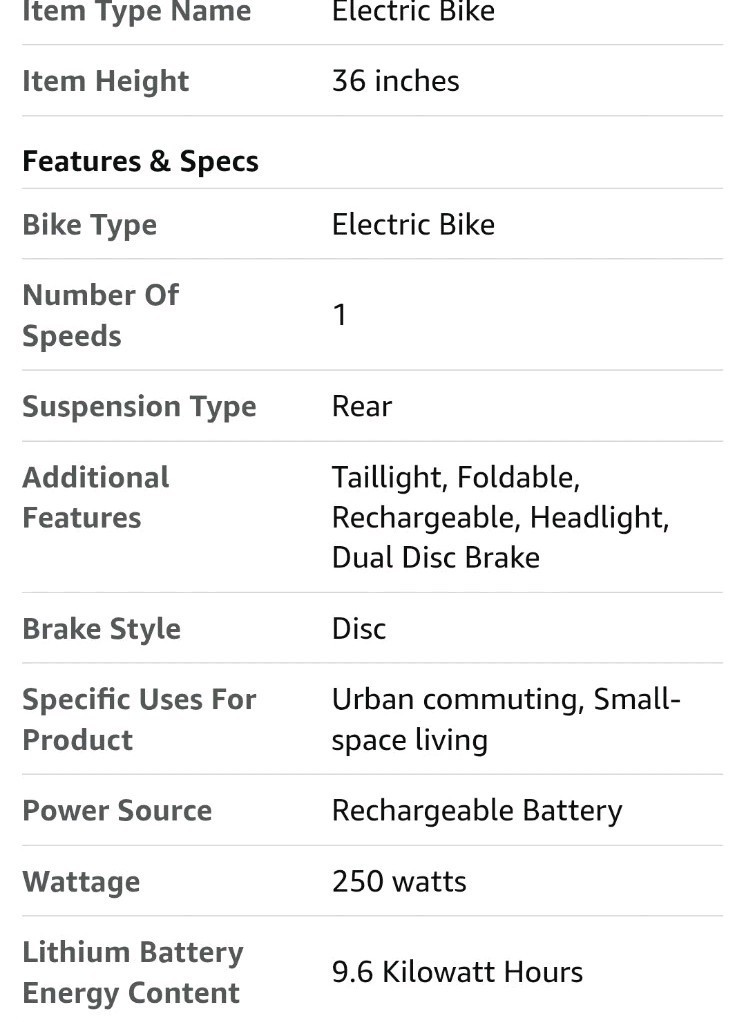Image resolution: width=737 pixels, height=1022 pixels.
Task: Select the Features & Specs section heading
Action: pos(140,162)
